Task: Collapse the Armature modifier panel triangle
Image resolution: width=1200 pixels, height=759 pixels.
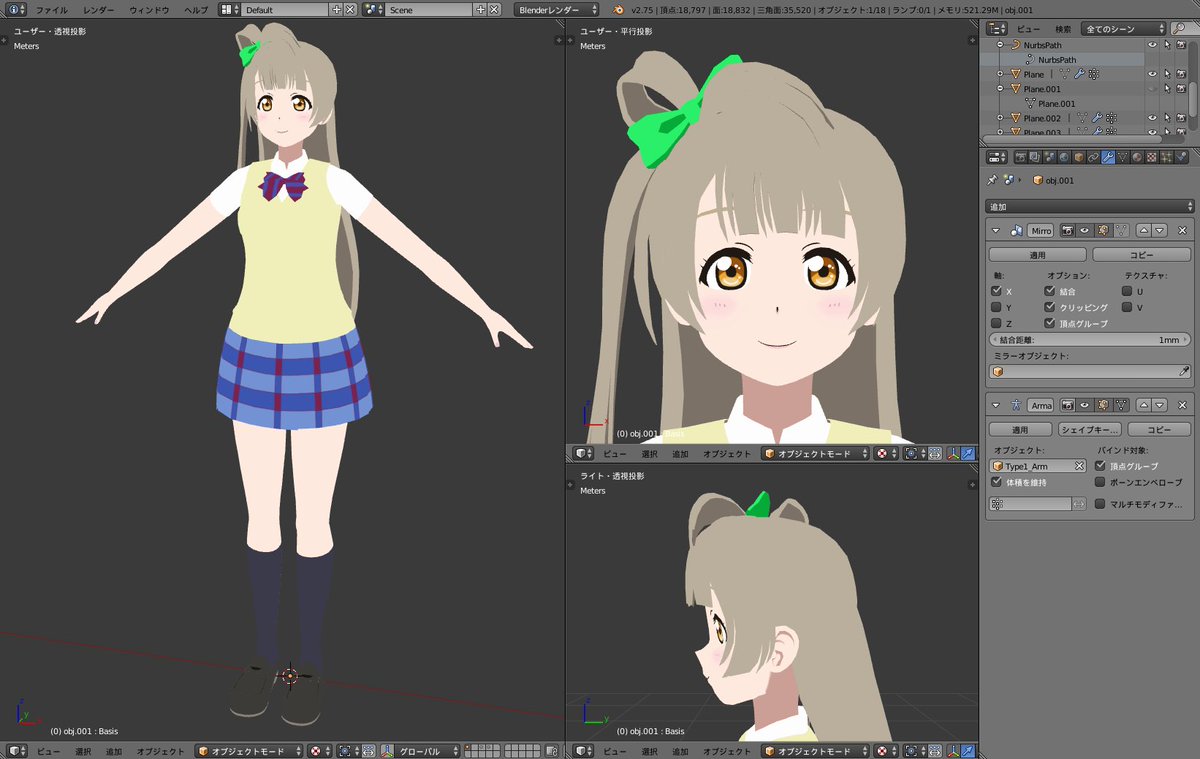Action: coord(996,405)
